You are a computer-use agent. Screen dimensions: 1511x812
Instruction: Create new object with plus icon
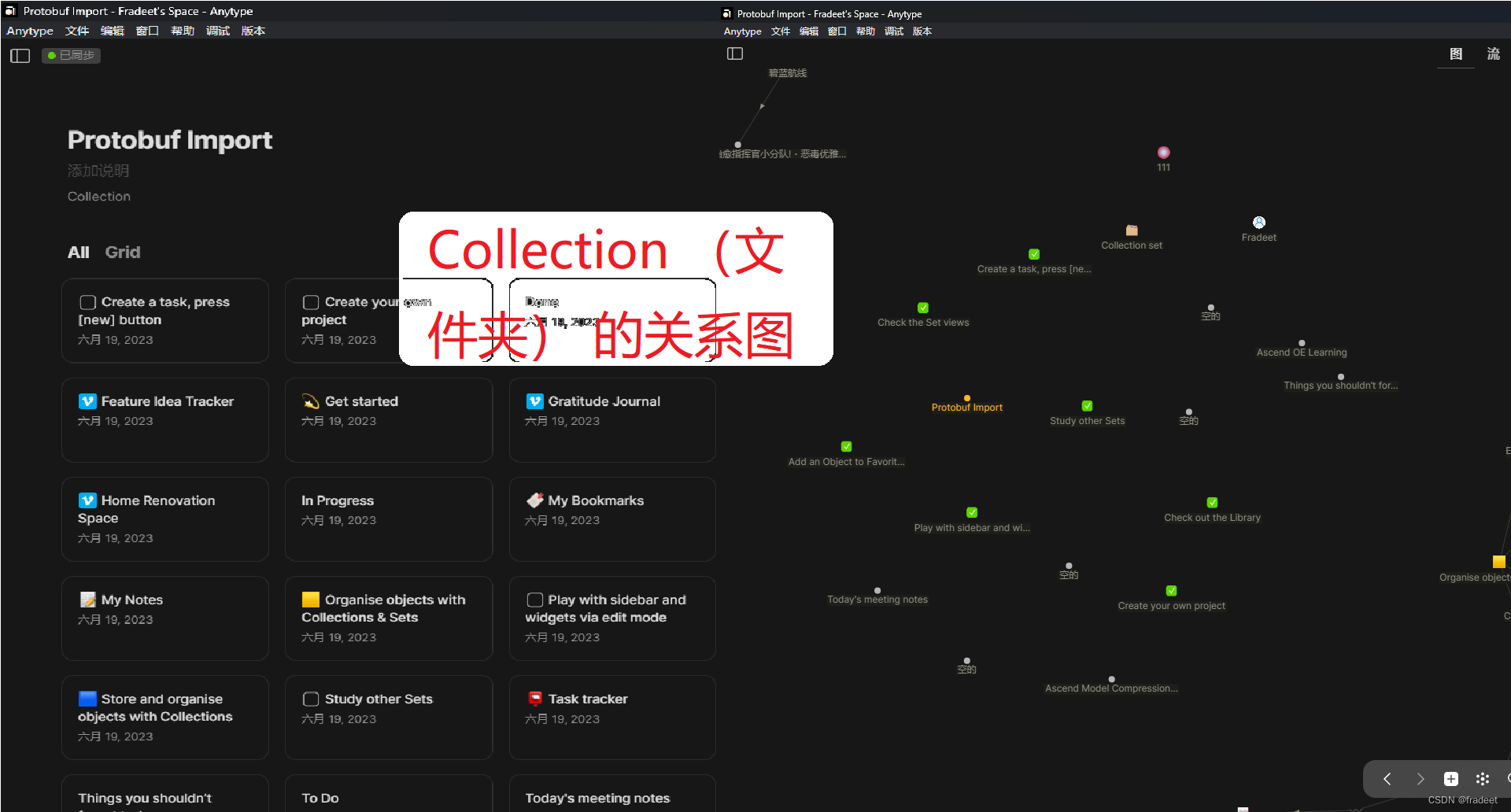coord(1451,779)
